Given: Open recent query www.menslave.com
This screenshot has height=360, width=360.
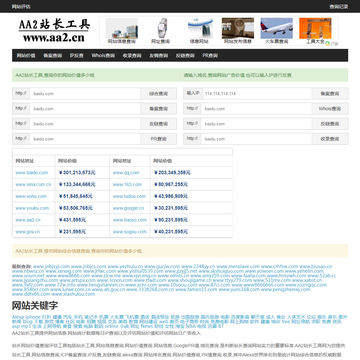Looking at the screenshot, I should [238, 266].
